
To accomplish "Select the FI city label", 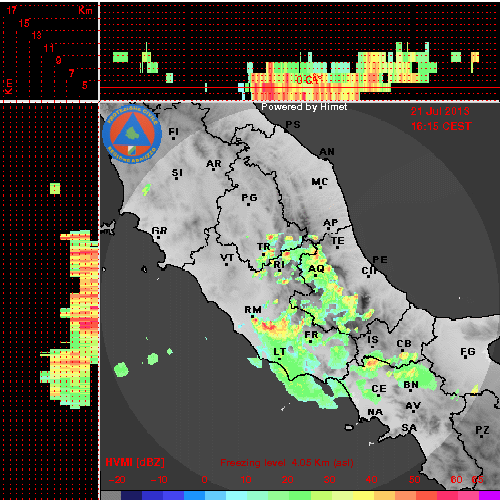I will [173, 132].
